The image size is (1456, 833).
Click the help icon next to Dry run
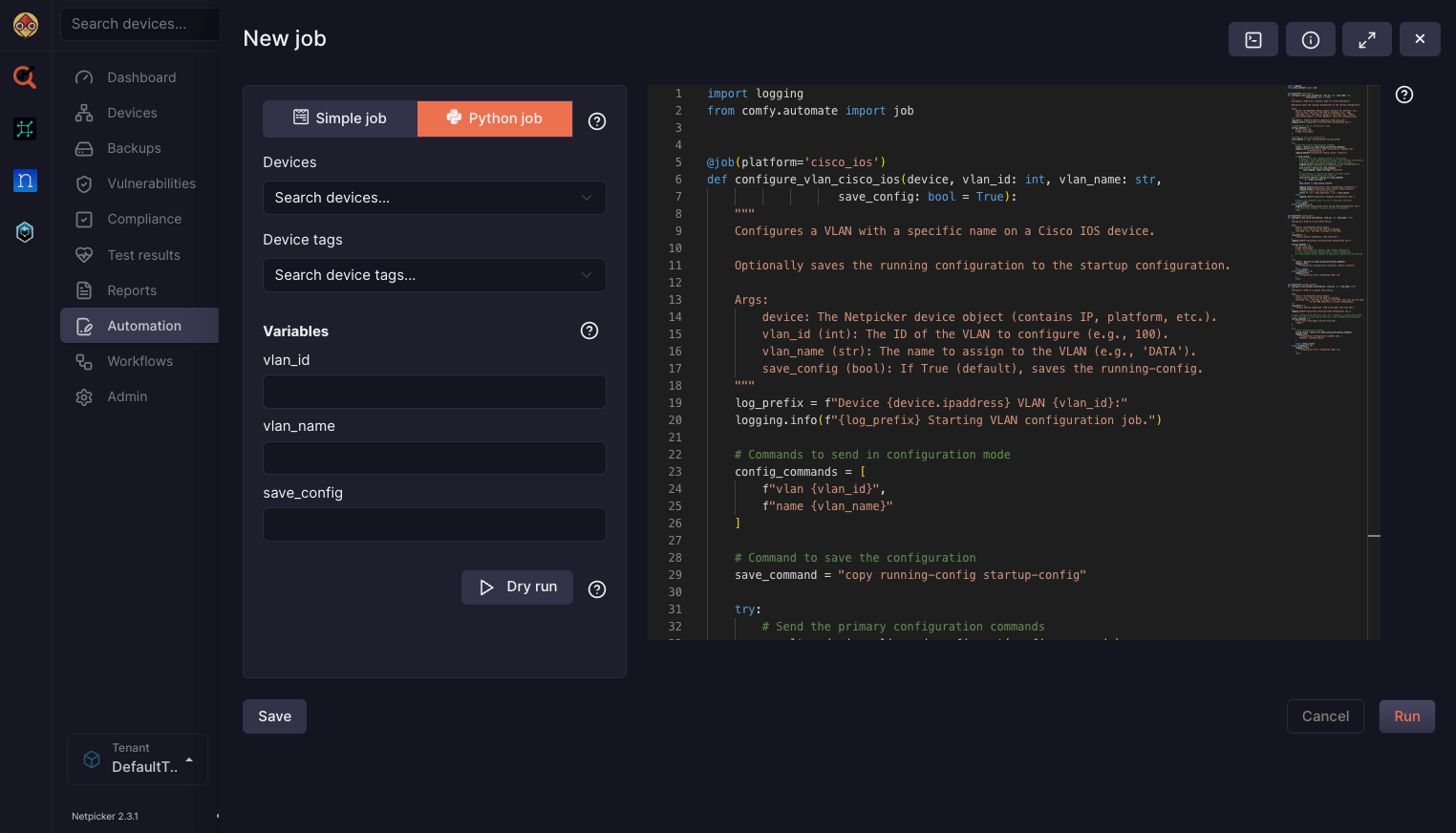597,589
